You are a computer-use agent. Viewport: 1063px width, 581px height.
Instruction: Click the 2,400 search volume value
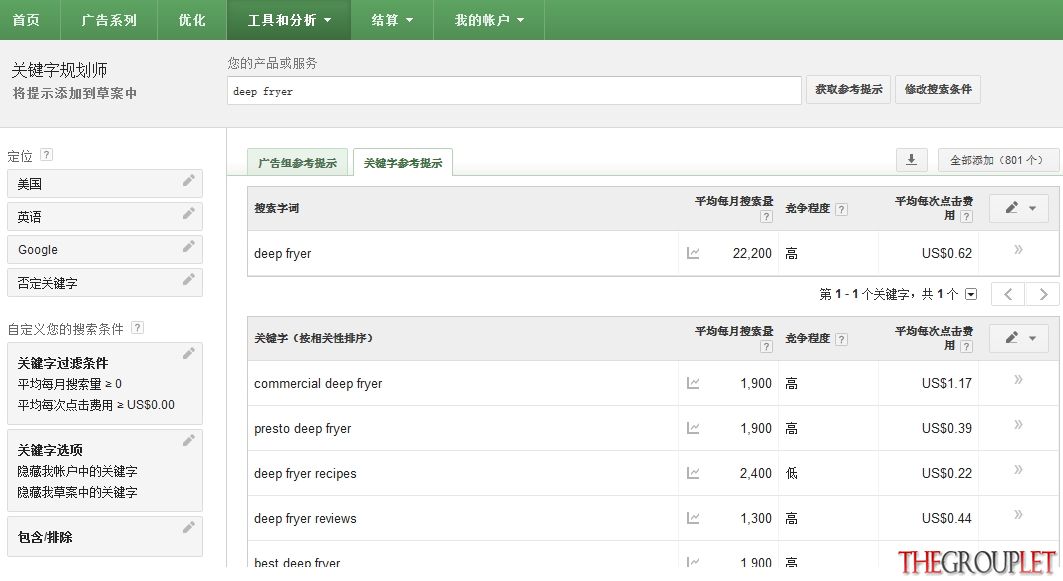pyautogui.click(x=755, y=473)
